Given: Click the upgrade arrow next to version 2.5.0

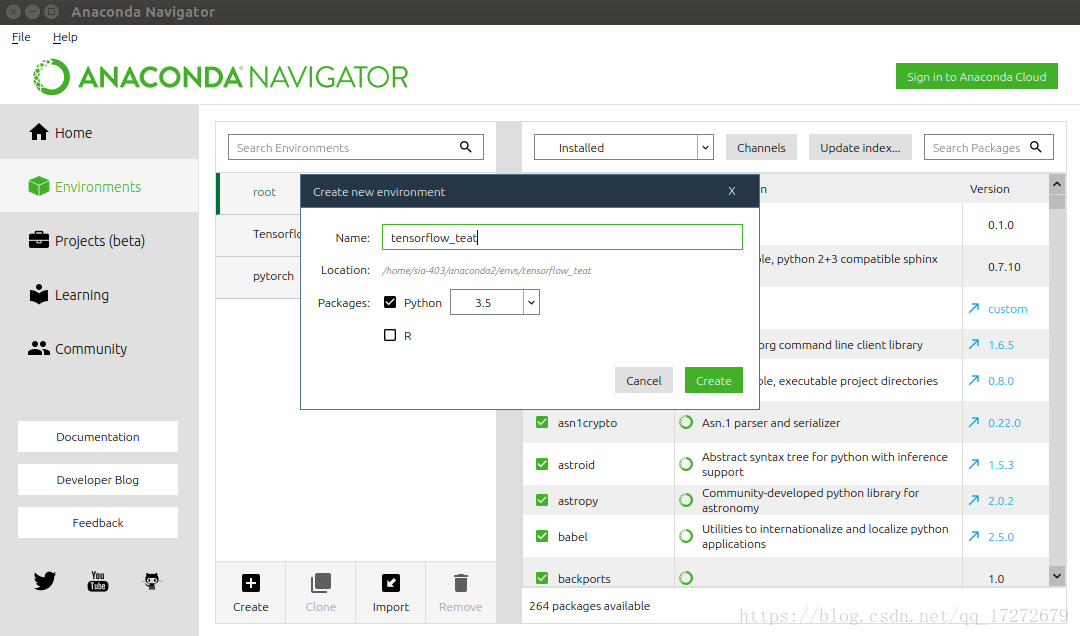Looking at the screenshot, I should [974, 535].
